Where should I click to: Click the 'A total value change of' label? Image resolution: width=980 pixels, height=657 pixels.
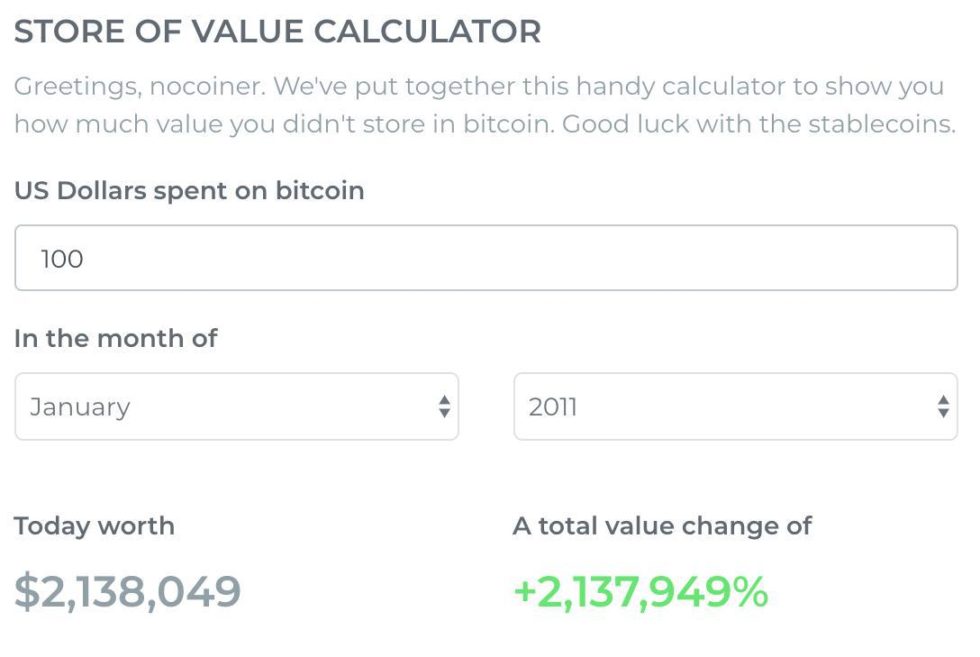point(662,526)
